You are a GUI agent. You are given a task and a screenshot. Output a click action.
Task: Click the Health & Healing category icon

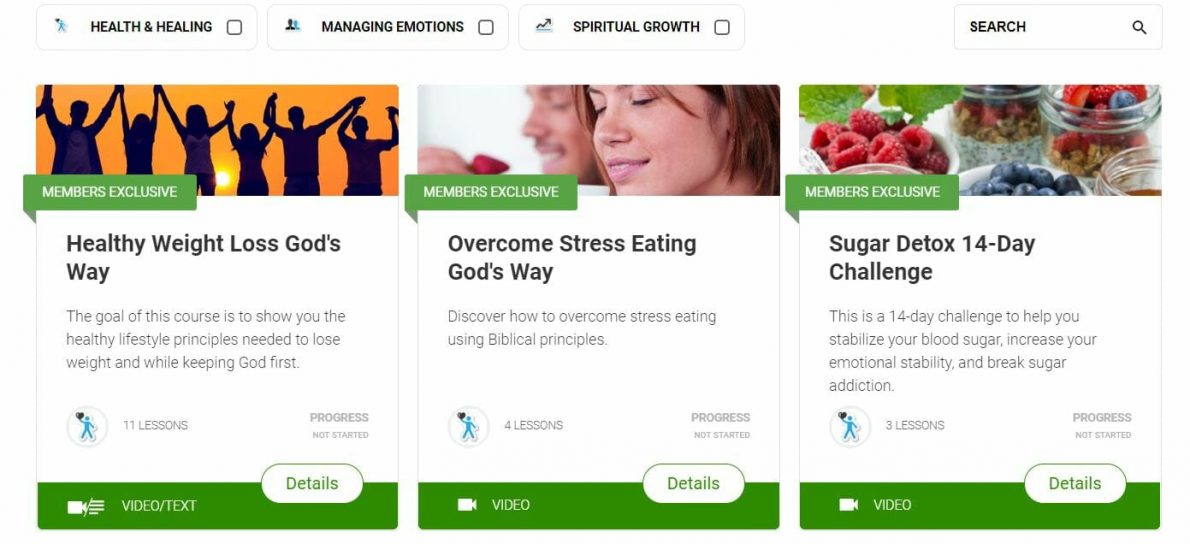[x=61, y=26]
